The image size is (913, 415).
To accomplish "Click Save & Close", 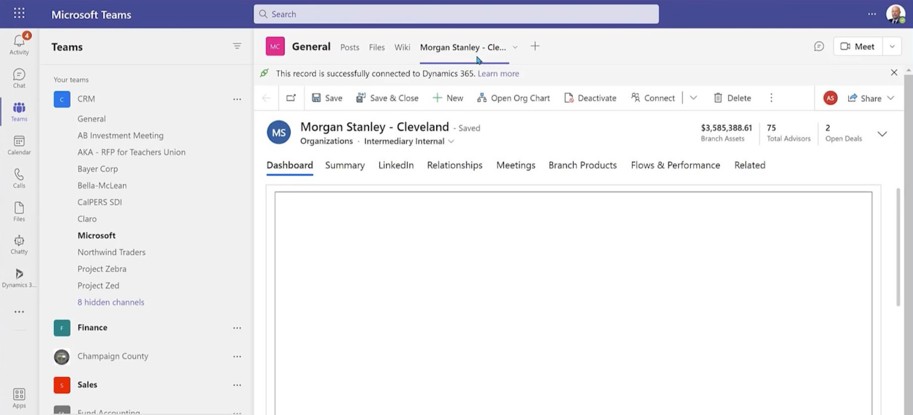I will click(x=387, y=98).
